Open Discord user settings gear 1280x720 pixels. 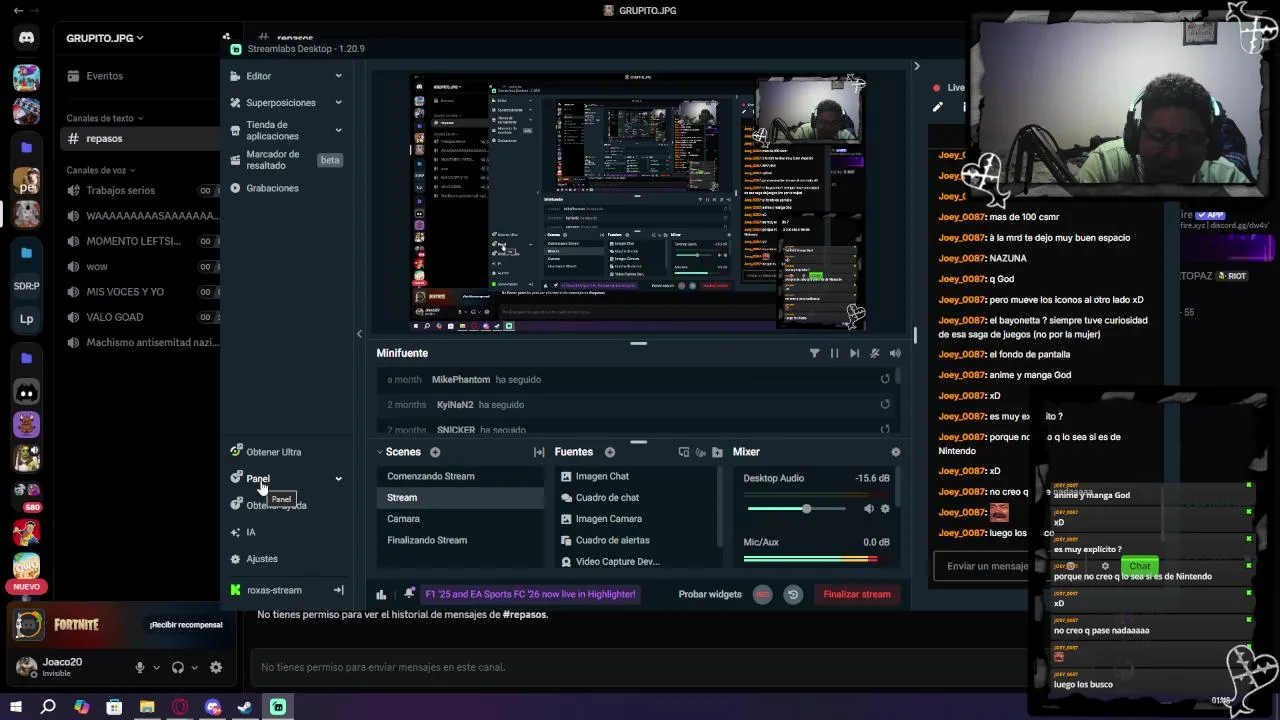(216, 667)
